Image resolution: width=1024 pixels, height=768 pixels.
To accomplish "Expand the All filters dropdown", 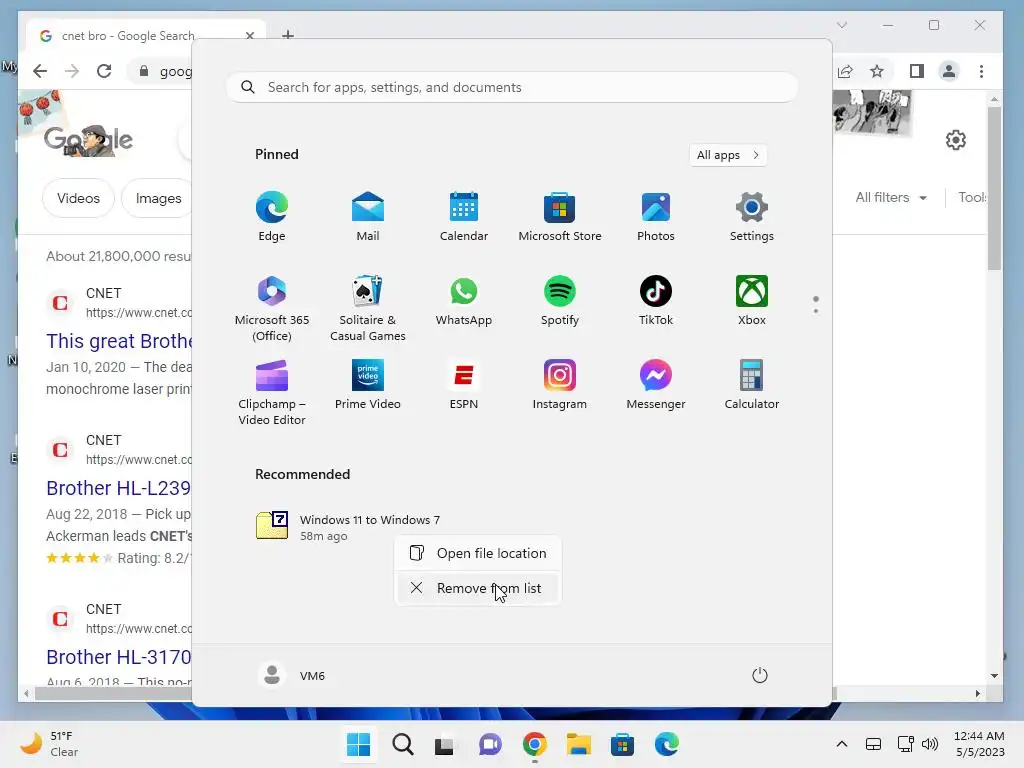I will (891, 197).
